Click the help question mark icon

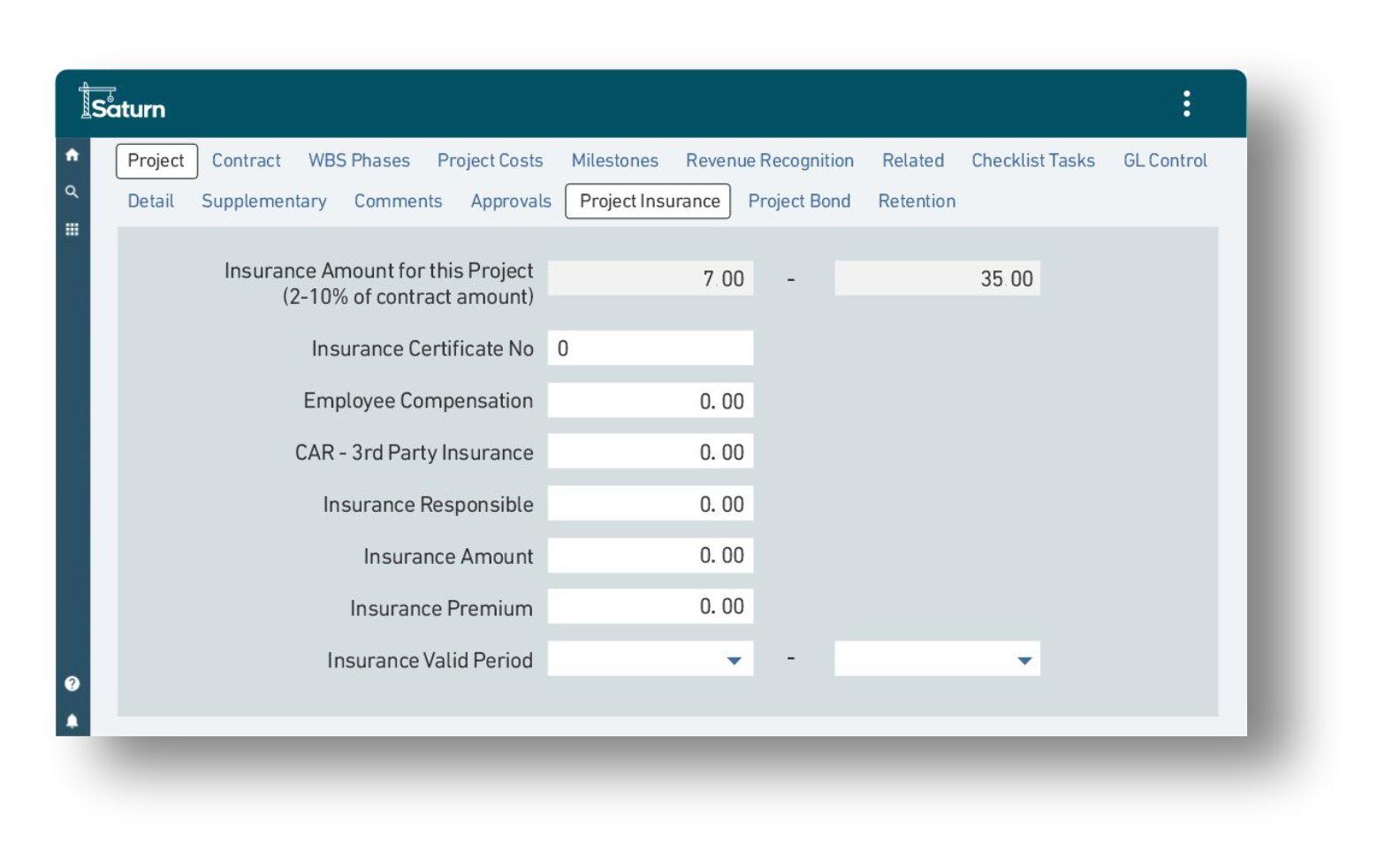coord(72,683)
